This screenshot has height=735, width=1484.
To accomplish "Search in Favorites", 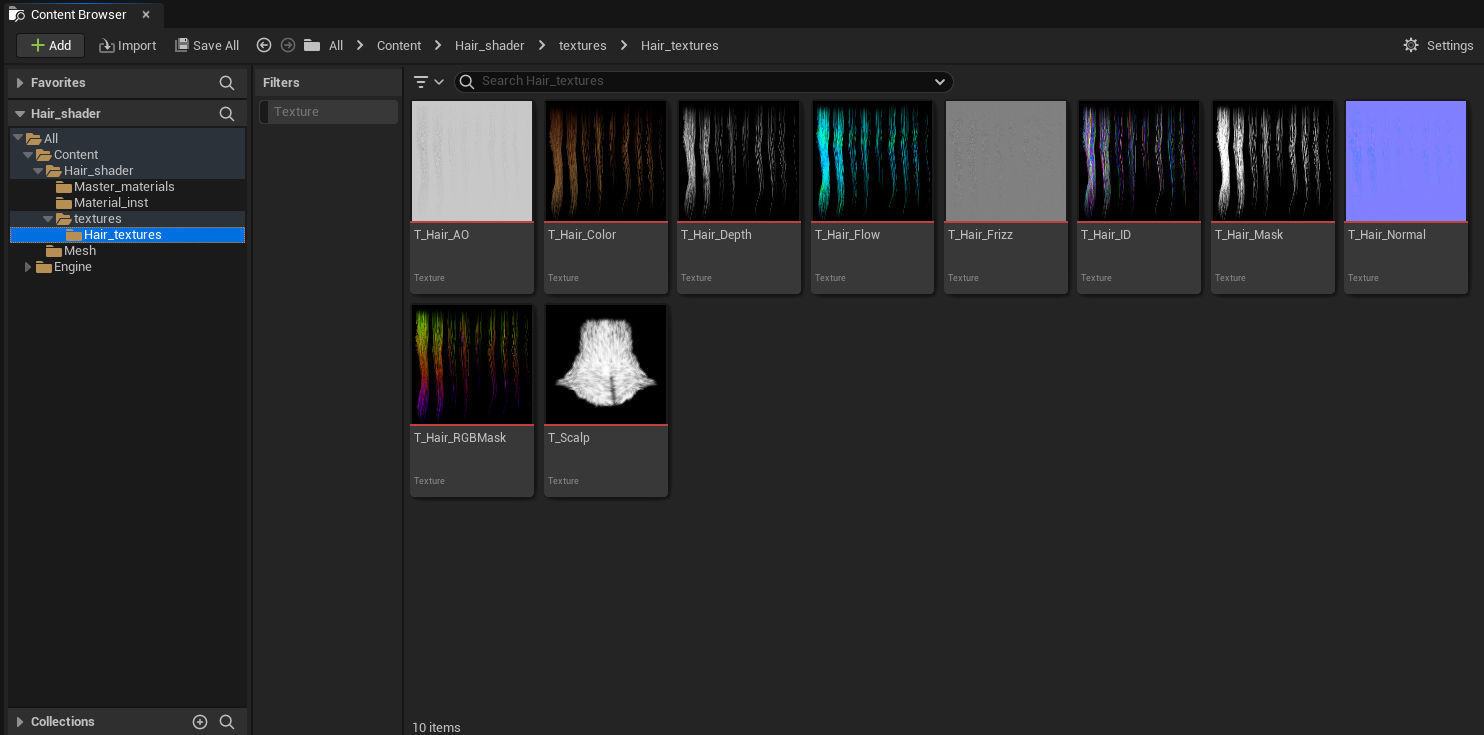I will [x=227, y=83].
